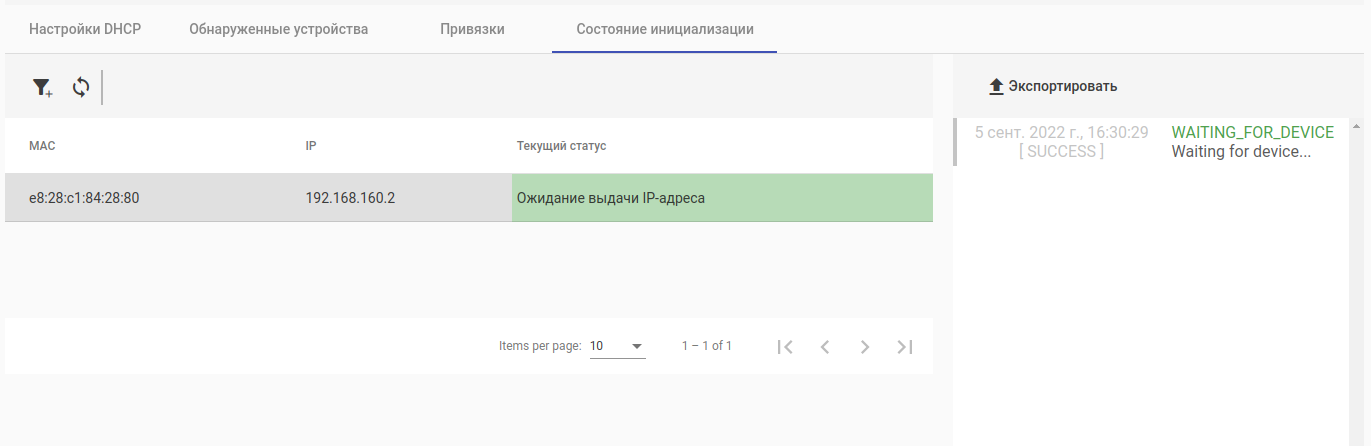Go to the first page of results
This screenshot has width=1371, height=446.
point(785,347)
